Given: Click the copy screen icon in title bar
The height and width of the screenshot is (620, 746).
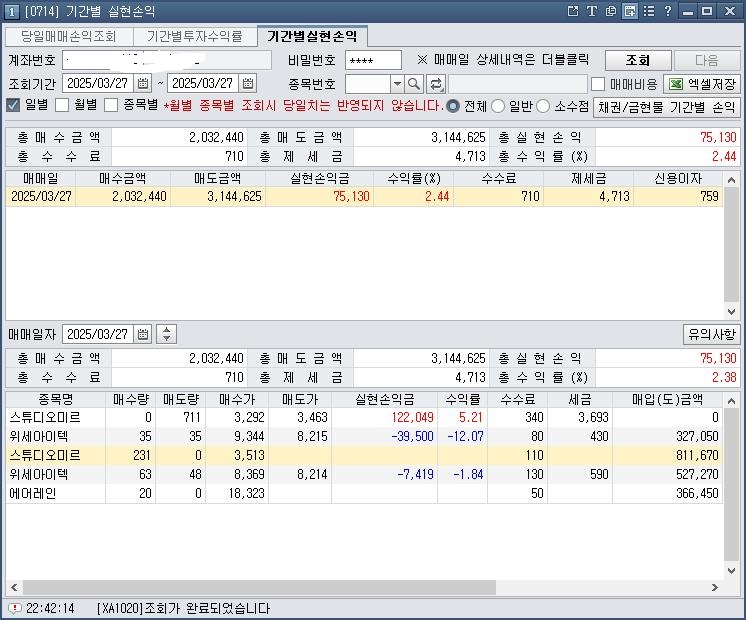Looking at the screenshot, I should [x=611, y=11].
